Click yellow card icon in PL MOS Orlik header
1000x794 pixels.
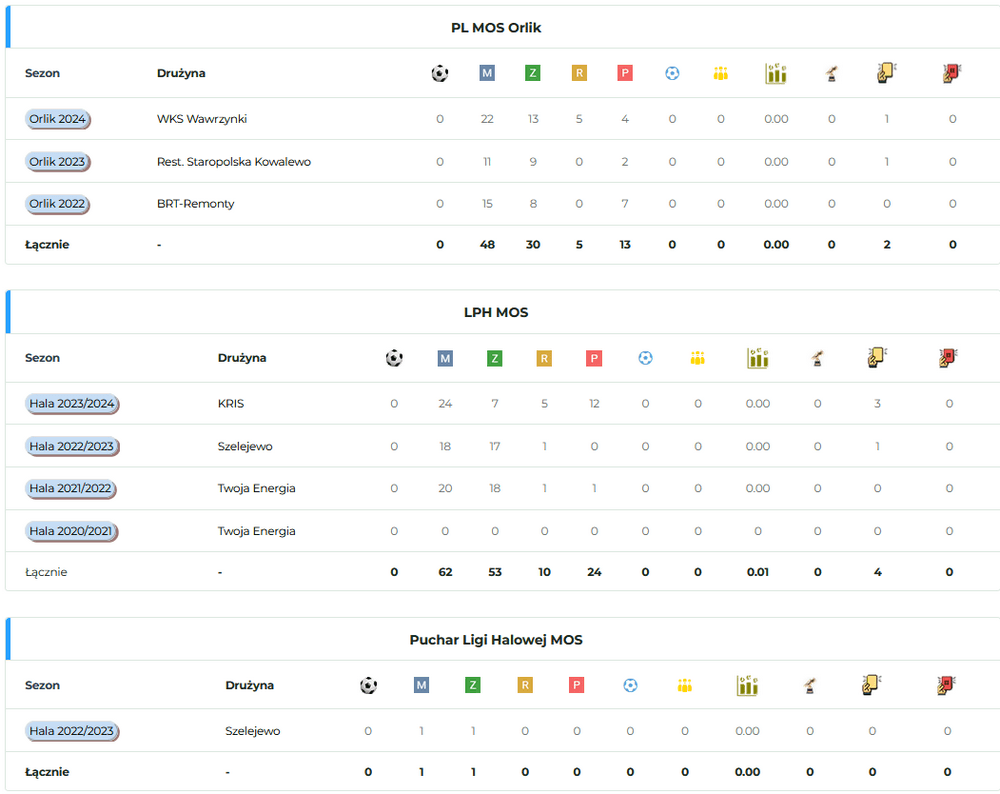pos(886,73)
